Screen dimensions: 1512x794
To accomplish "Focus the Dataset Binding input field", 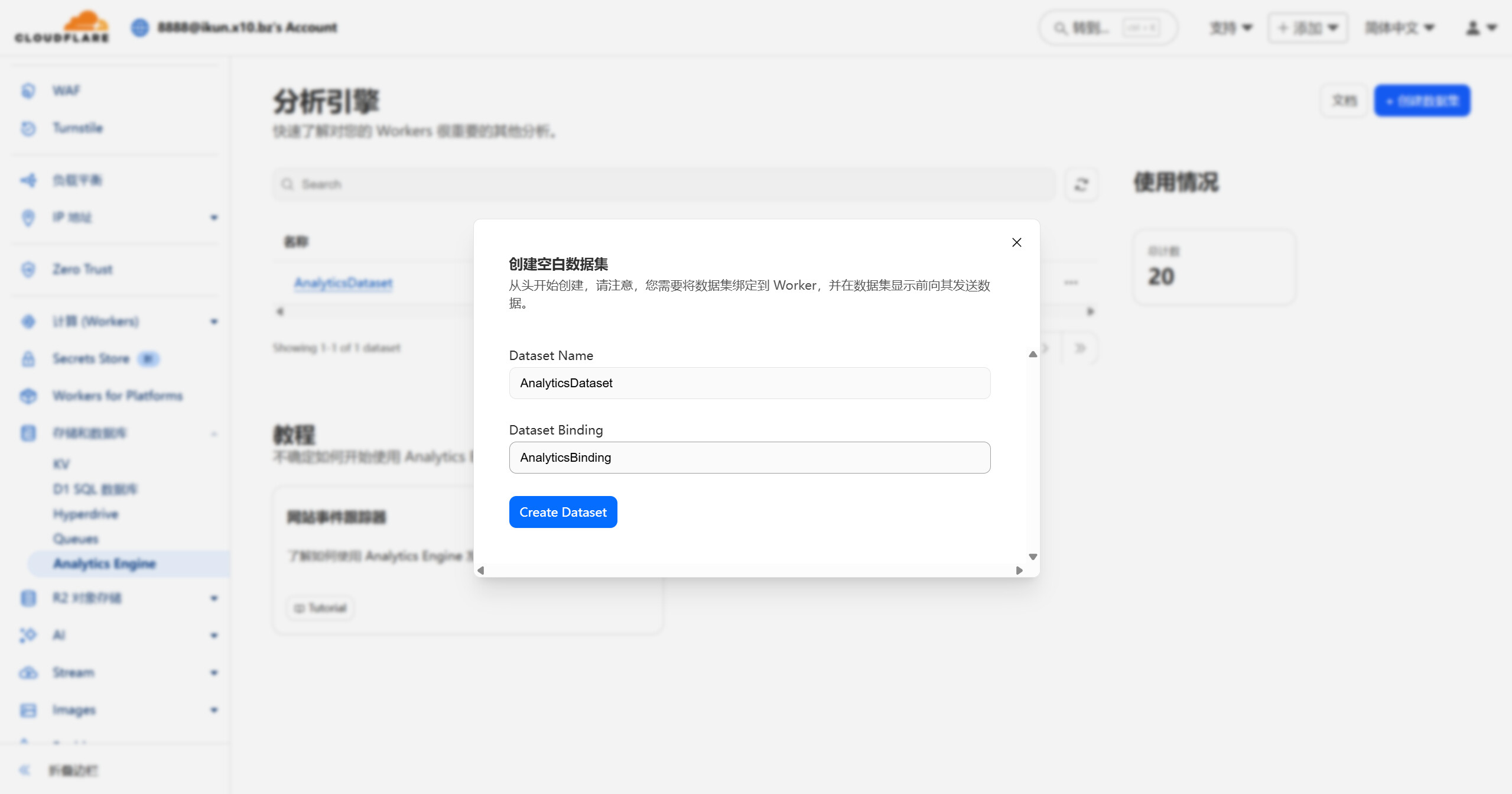I will pyautogui.click(x=749, y=458).
